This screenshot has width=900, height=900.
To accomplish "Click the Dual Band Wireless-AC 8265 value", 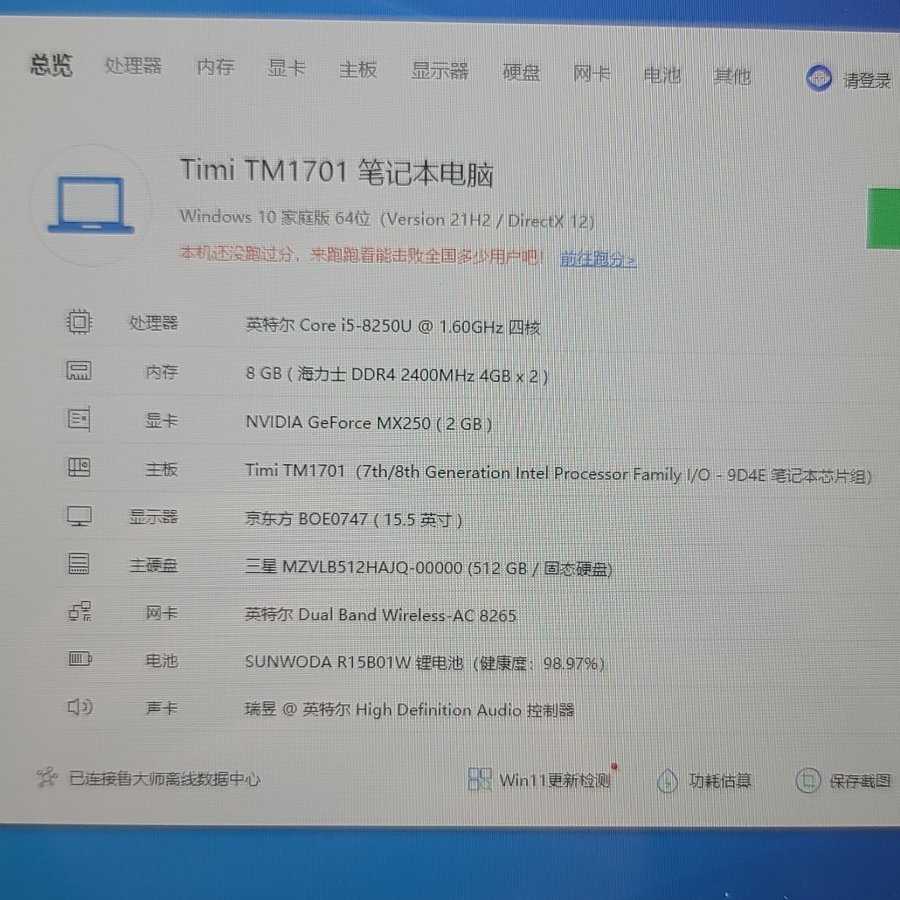I will [x=381, y=615].
